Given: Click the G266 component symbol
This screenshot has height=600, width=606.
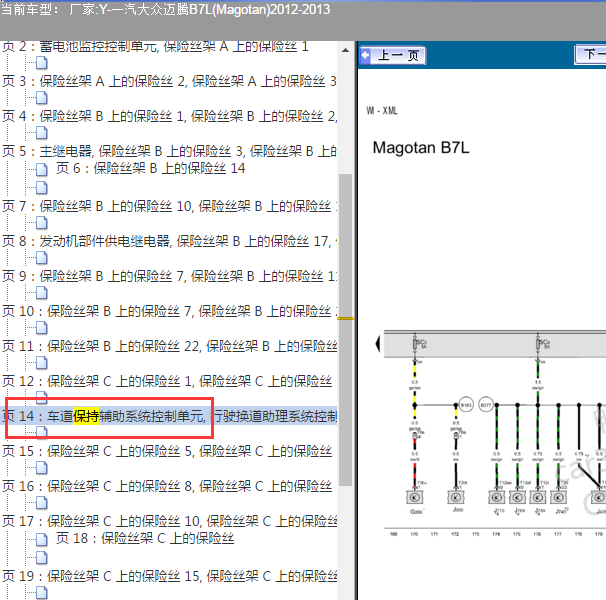Looking at the screenshot, I should (x=414, y=497).
